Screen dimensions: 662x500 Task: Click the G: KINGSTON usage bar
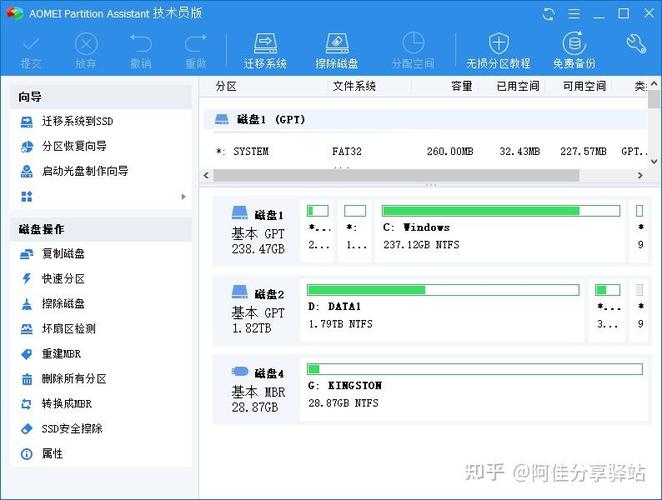click(475, 369)
